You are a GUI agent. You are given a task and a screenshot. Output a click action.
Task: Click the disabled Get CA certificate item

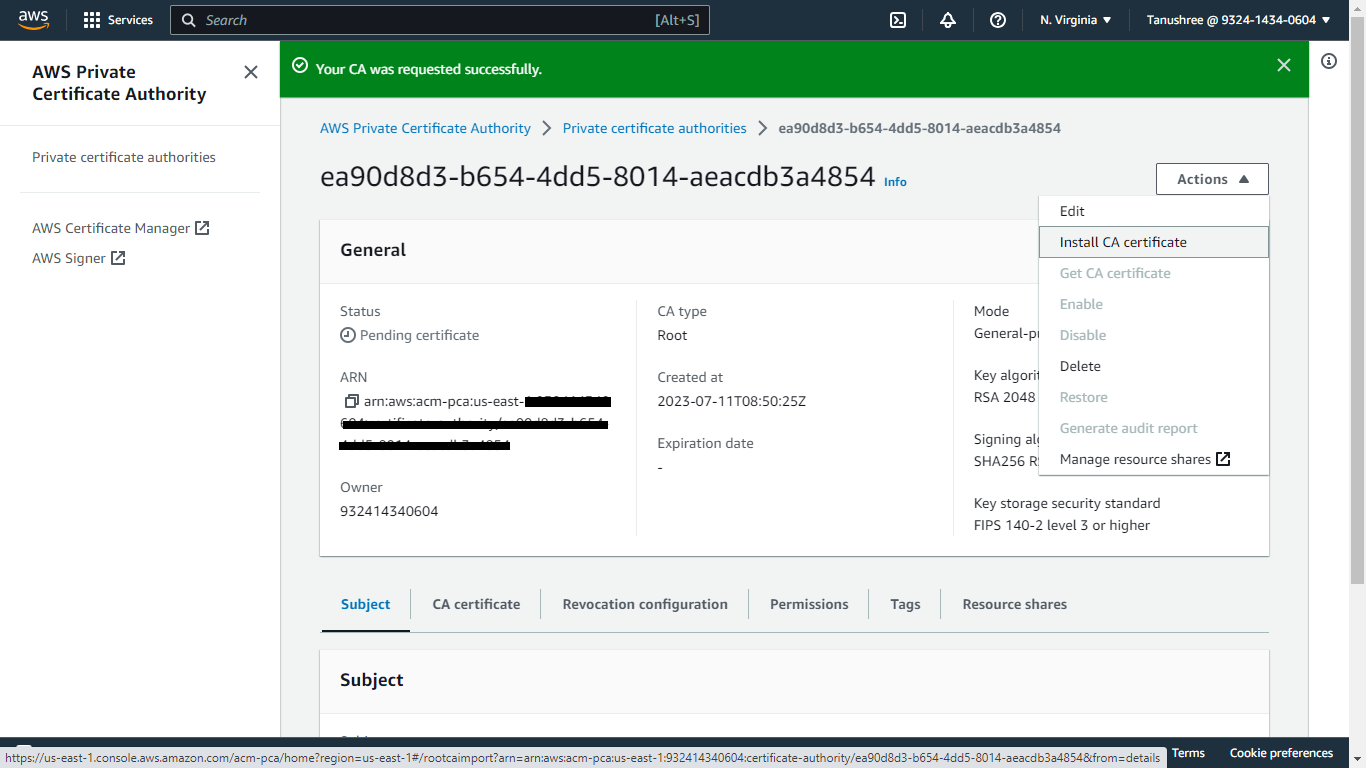[1154, 273]
